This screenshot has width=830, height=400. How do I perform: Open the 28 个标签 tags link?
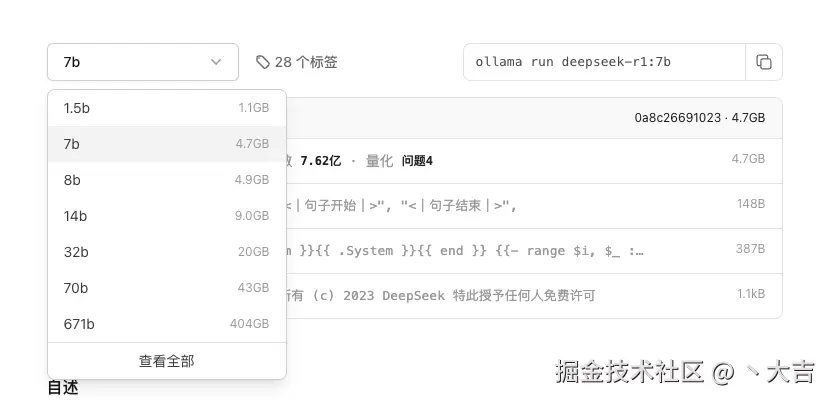click(x=297, y=62)
